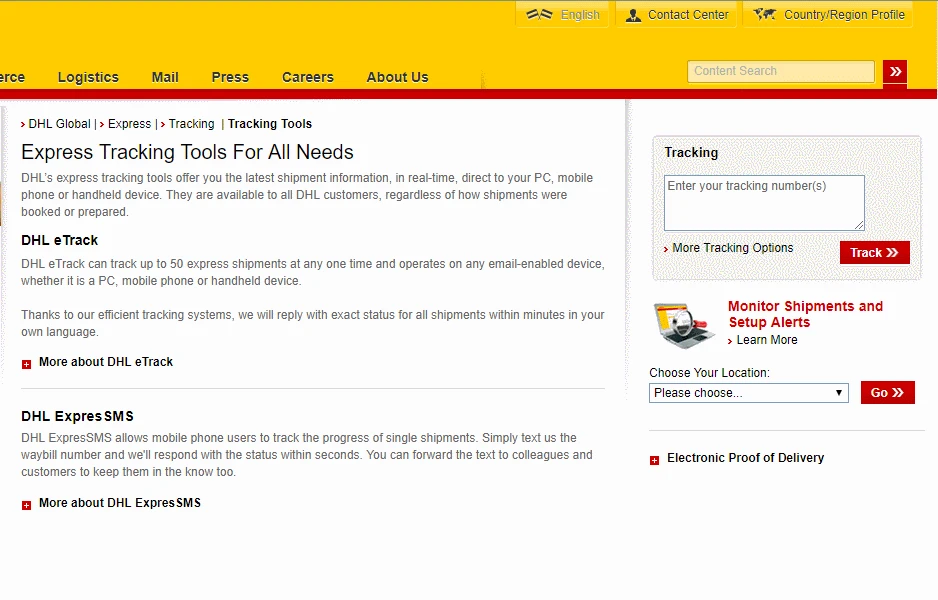Click plus icon beside More about DHL eTrack

coord(26,364)
